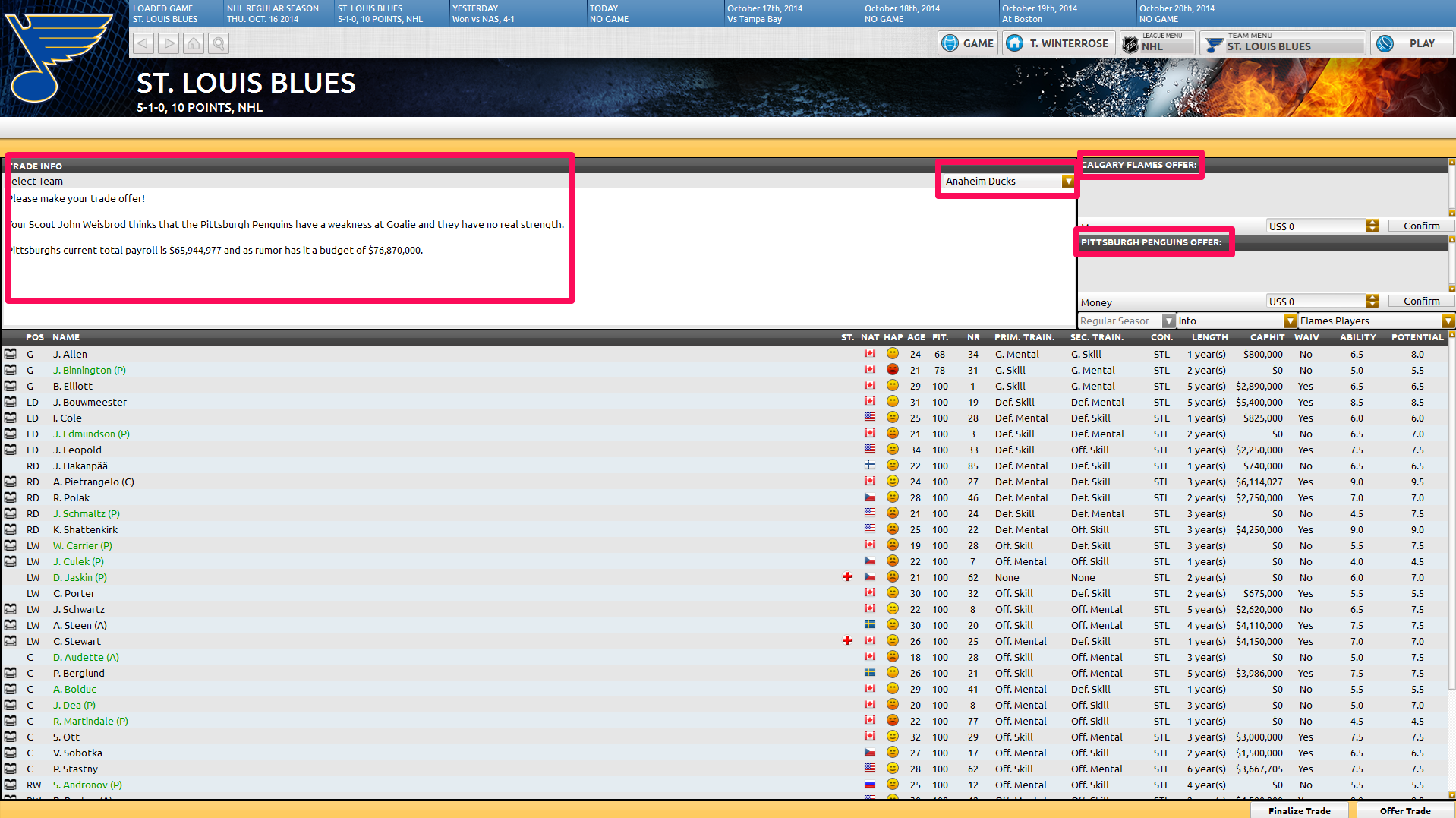Confirm the Pittsburgh Penguins money offer
Screen dimensions: 1456x818
[1421, 301]
